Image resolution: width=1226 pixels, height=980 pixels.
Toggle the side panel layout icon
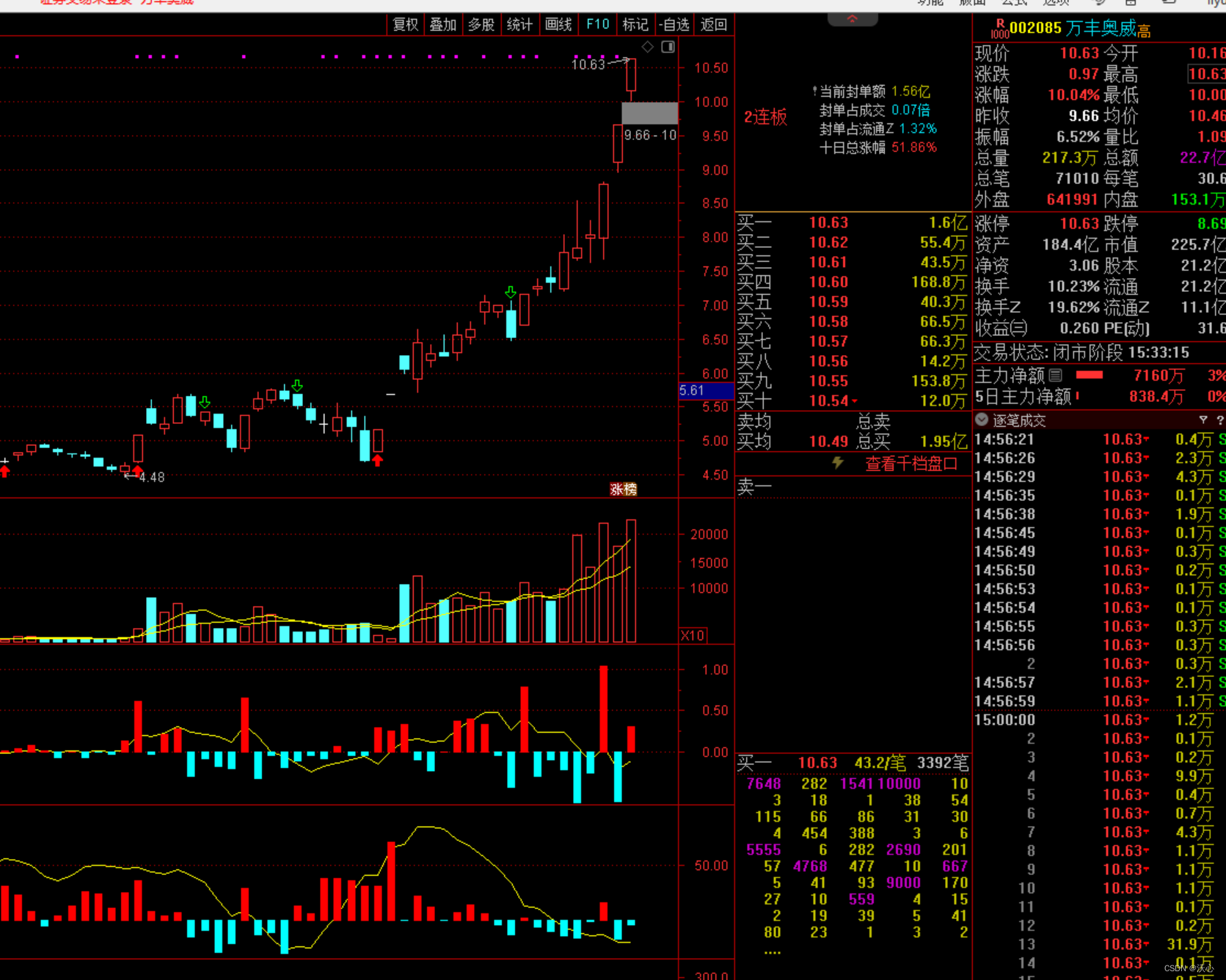tap(668, 47)
